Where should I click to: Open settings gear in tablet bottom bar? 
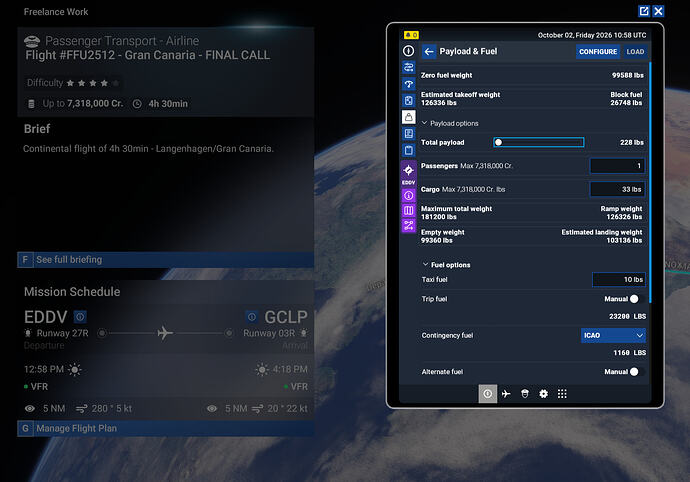click(x=543, y=394)
